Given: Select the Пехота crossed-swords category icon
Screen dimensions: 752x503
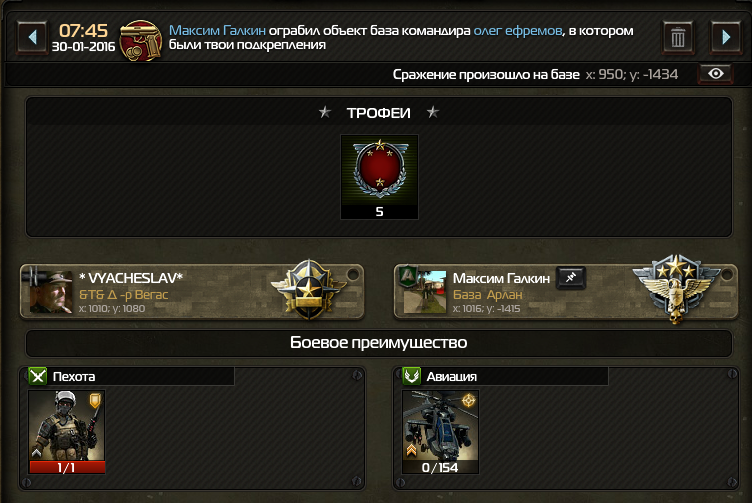Looking at the screenshot, I should coord(37,376).
